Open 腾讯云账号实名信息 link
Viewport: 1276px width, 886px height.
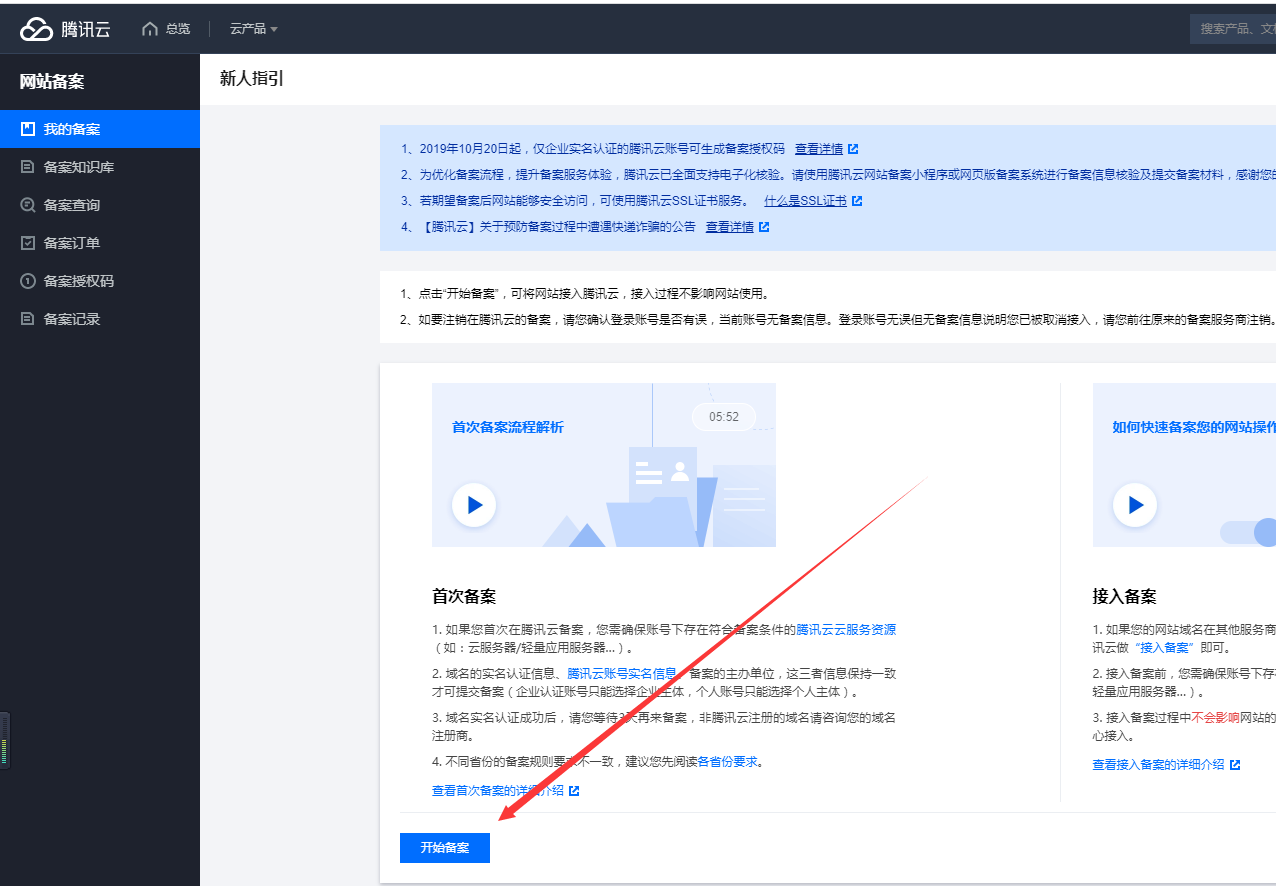coord(622,674)
